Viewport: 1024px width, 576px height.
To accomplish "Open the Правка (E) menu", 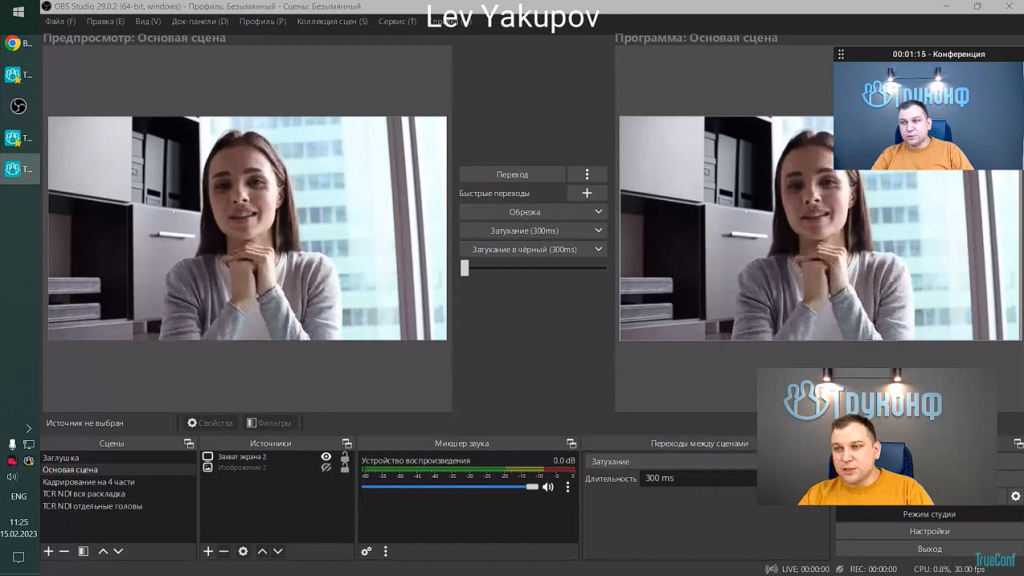I will (105, 22).
